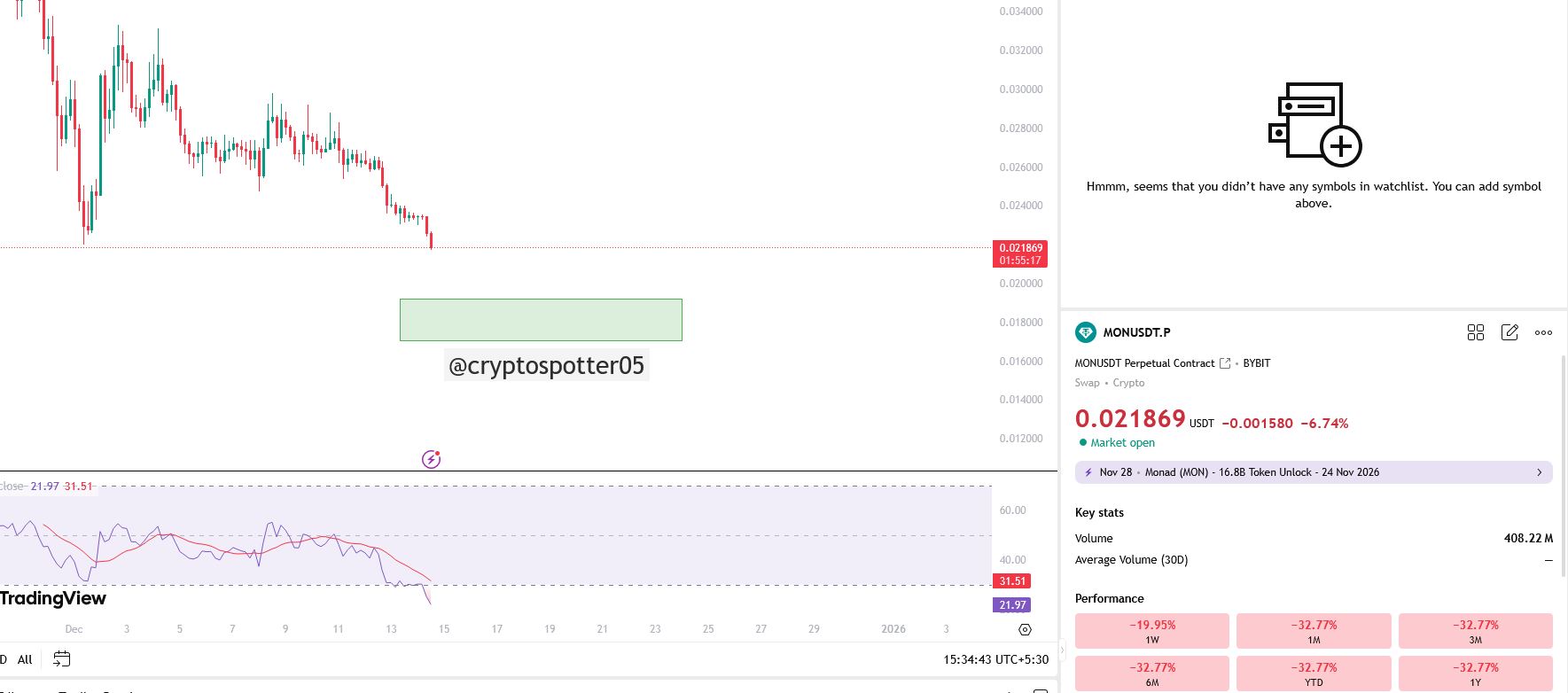1568x693 pixels.
Task: Click the -0.001580 change value
Action: pyautogui.click(x=1257, y=424)
